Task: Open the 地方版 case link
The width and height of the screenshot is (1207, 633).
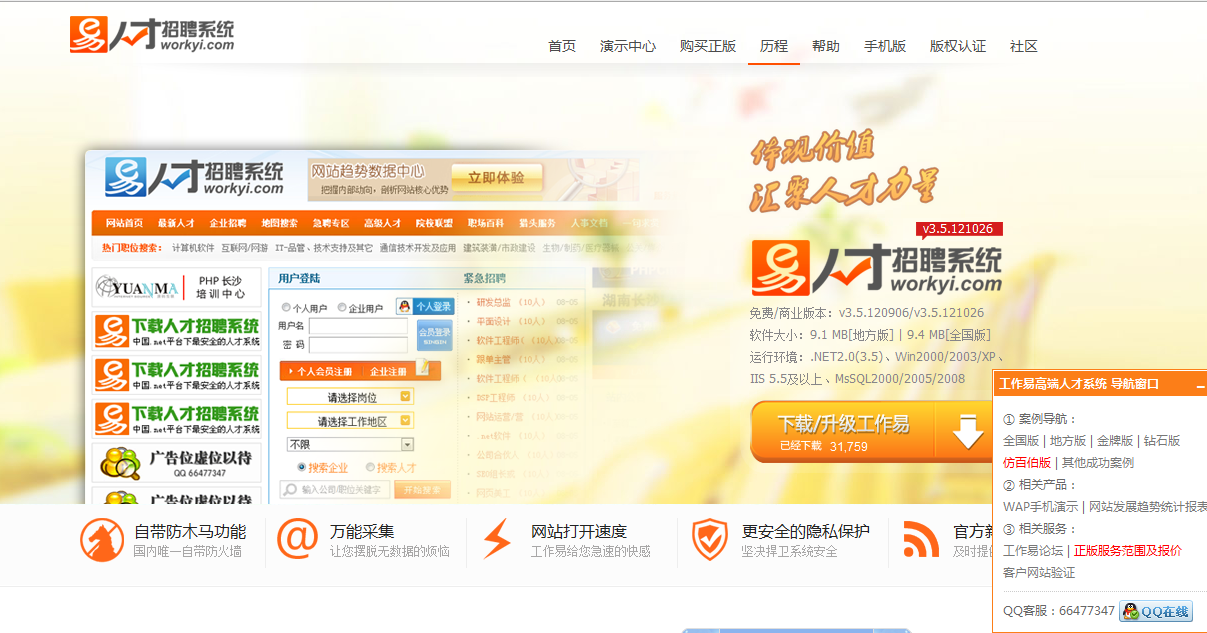Action: 1068,441
